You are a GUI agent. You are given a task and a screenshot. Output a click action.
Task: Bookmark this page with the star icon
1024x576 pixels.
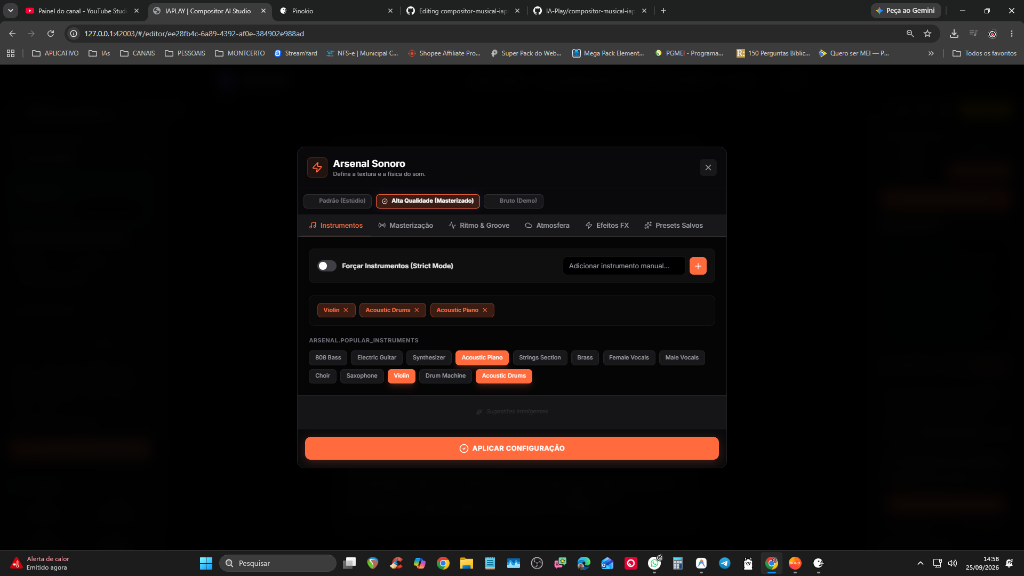927,33
